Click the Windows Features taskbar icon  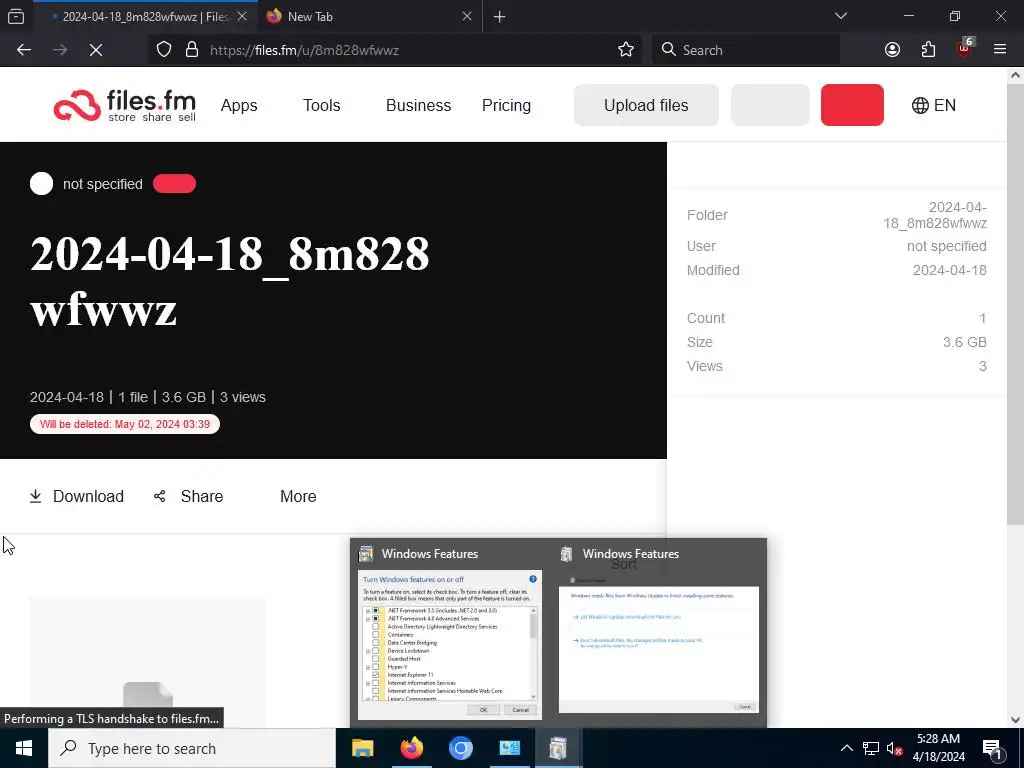point(558,748)
